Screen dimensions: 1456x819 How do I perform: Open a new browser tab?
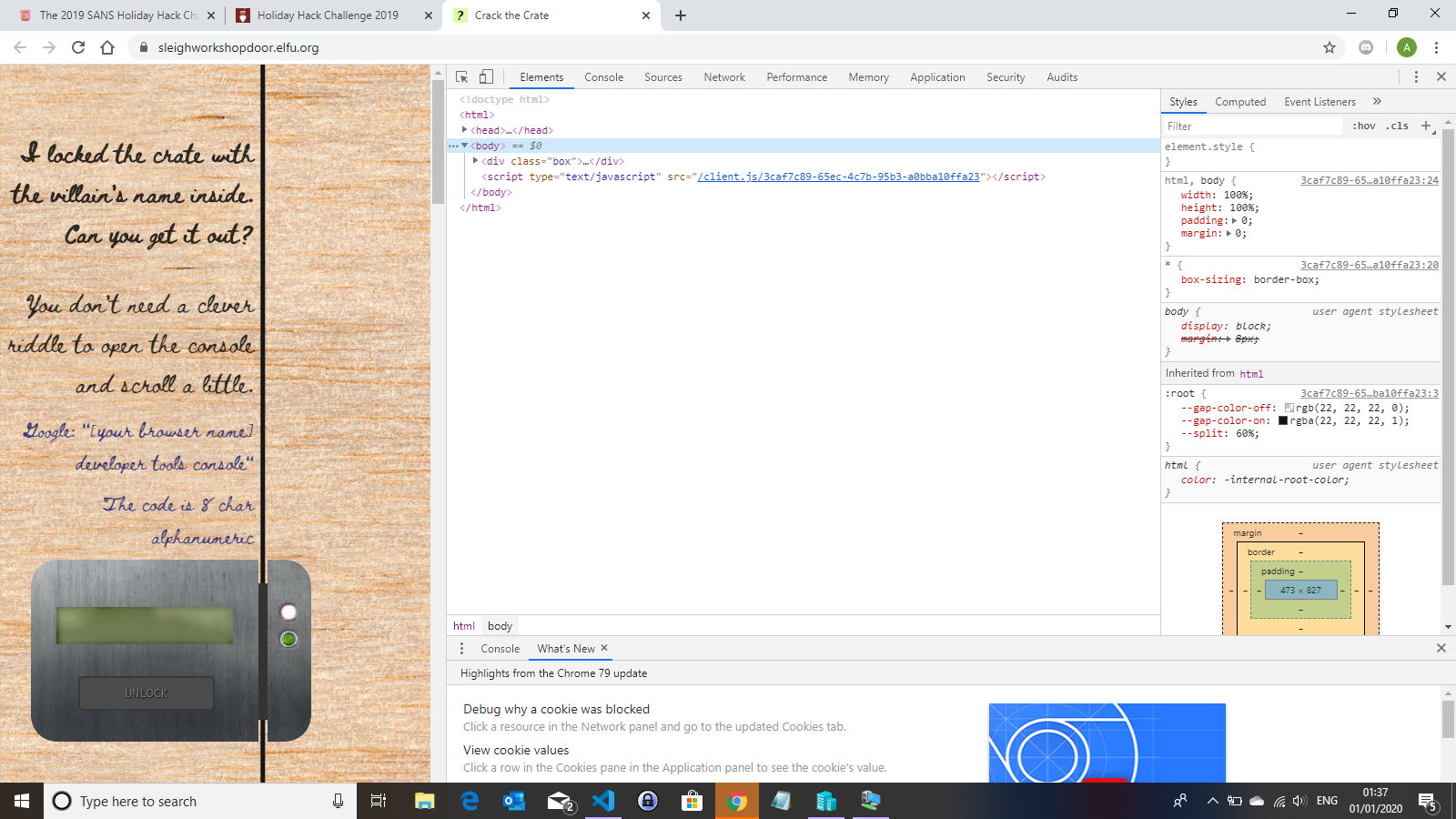[x=681, y=15]
